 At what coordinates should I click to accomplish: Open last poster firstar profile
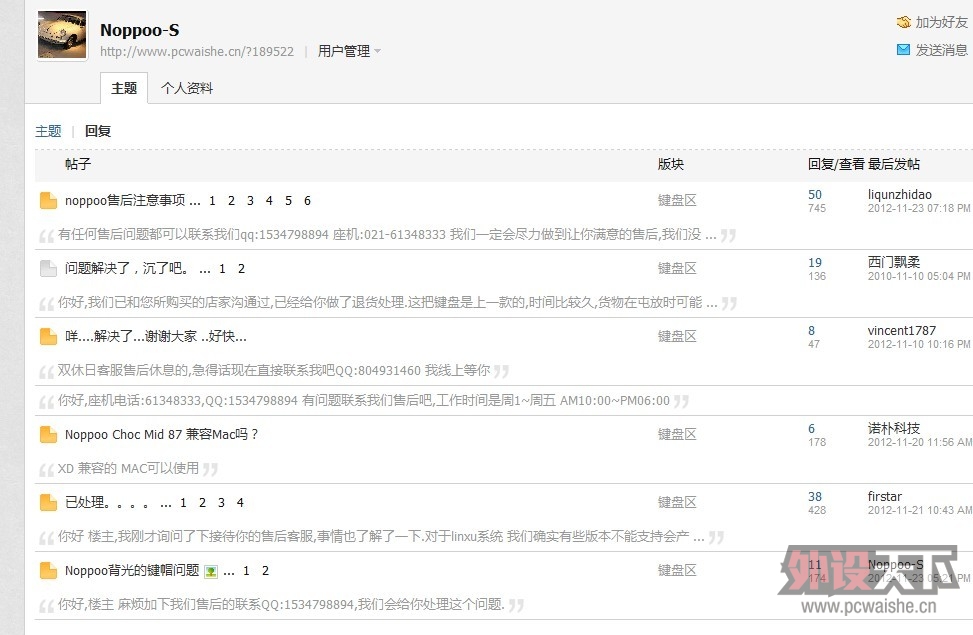pos(885,497)
